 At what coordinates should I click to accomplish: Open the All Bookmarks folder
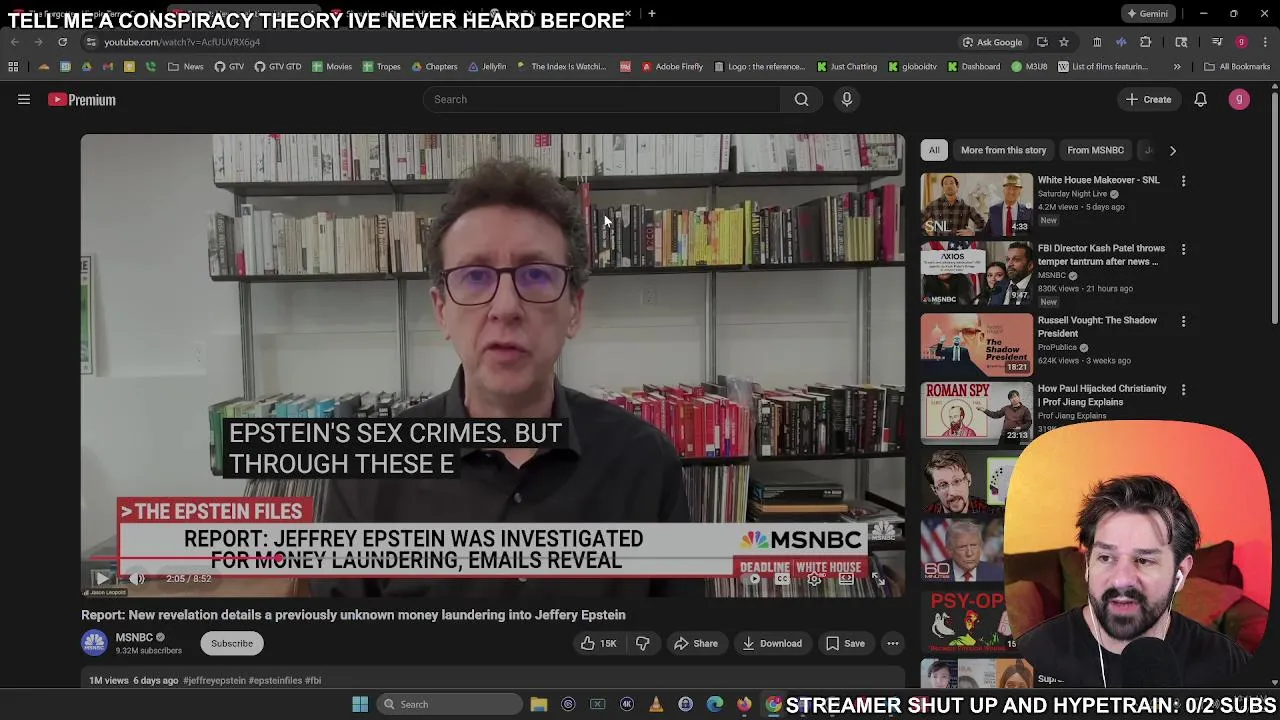click(x=1237, y=67)
